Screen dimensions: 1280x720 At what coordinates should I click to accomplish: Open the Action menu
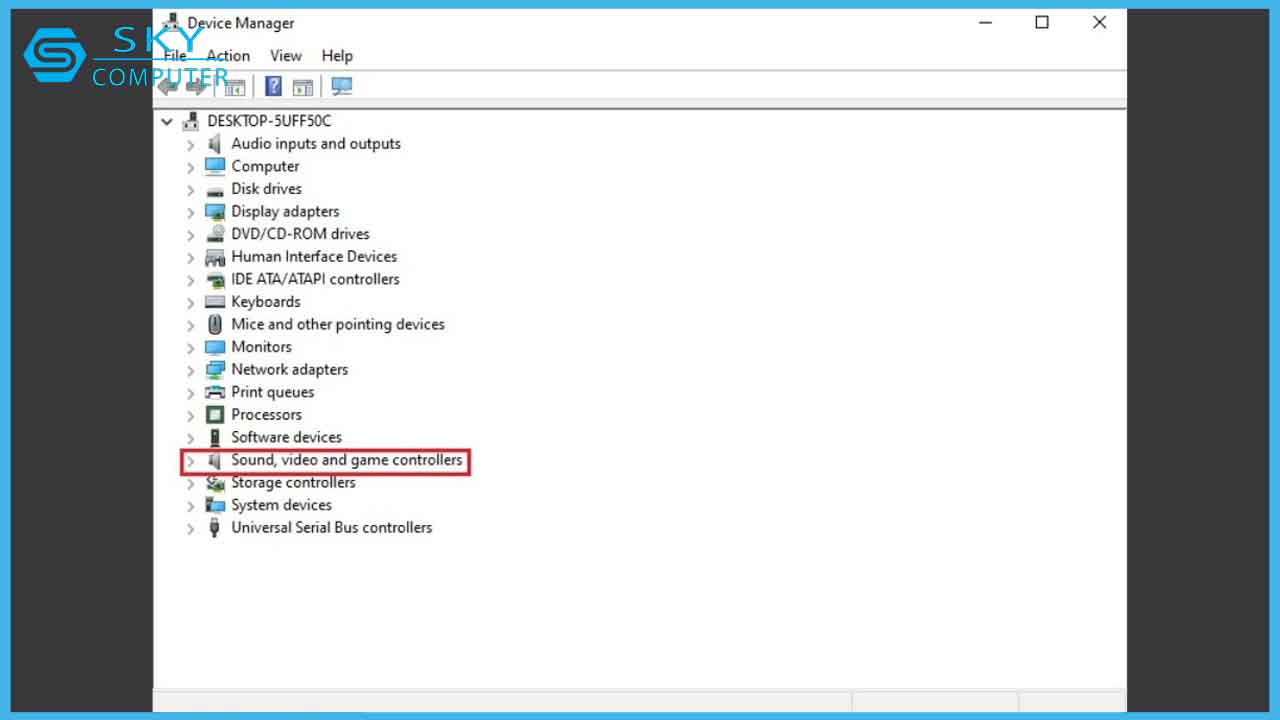click(x=228, y=56)
